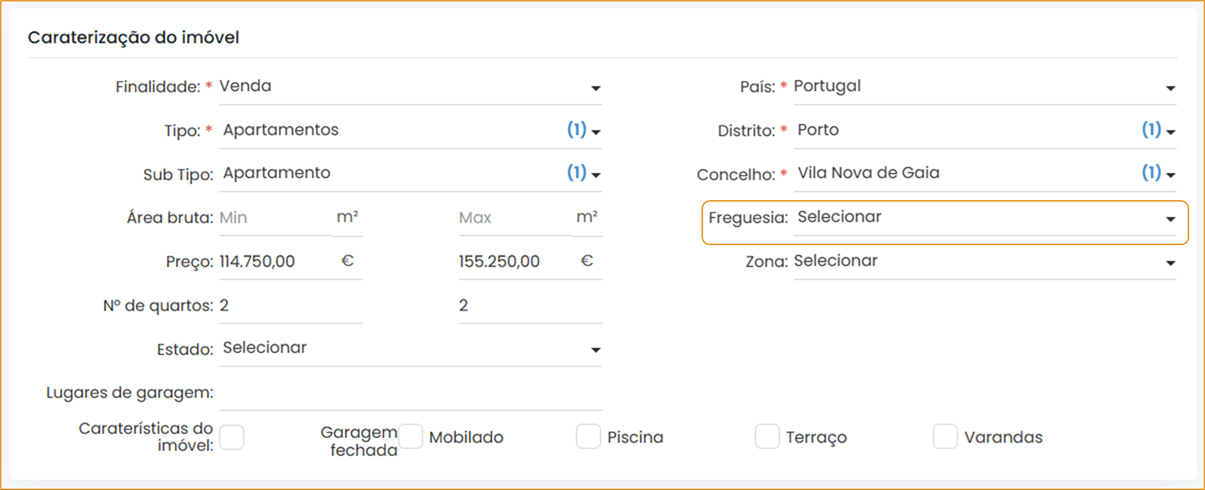1205x490 pixels.
Task: Focus the Lugares de garagem input
Action: click(x=410, y=393)
